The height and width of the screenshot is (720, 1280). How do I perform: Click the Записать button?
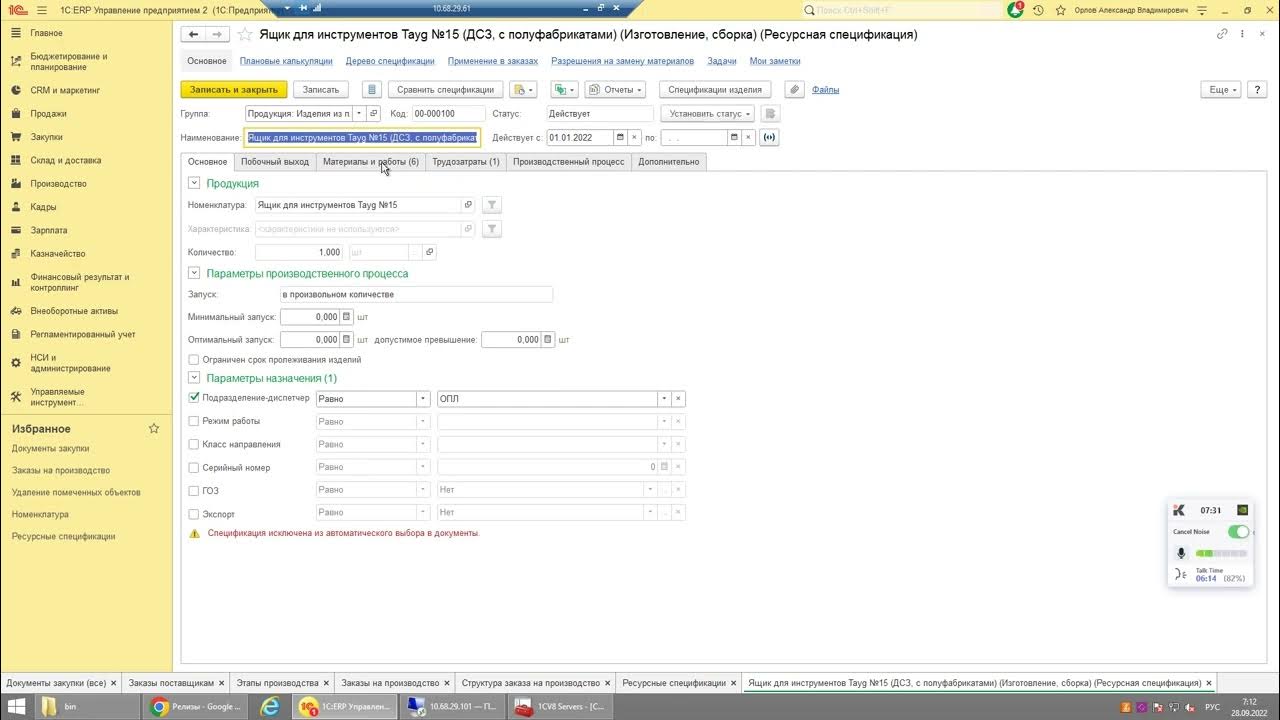[321, 89]
